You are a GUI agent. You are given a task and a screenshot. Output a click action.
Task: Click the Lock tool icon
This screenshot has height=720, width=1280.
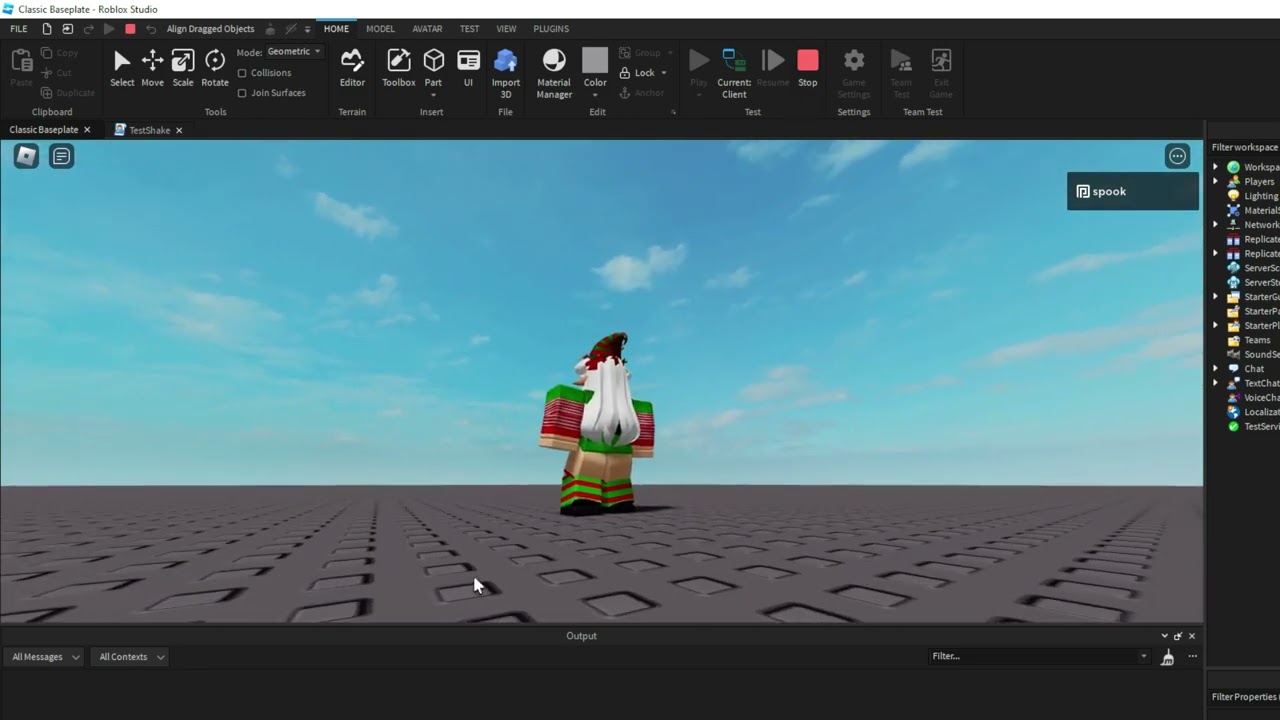625,73
